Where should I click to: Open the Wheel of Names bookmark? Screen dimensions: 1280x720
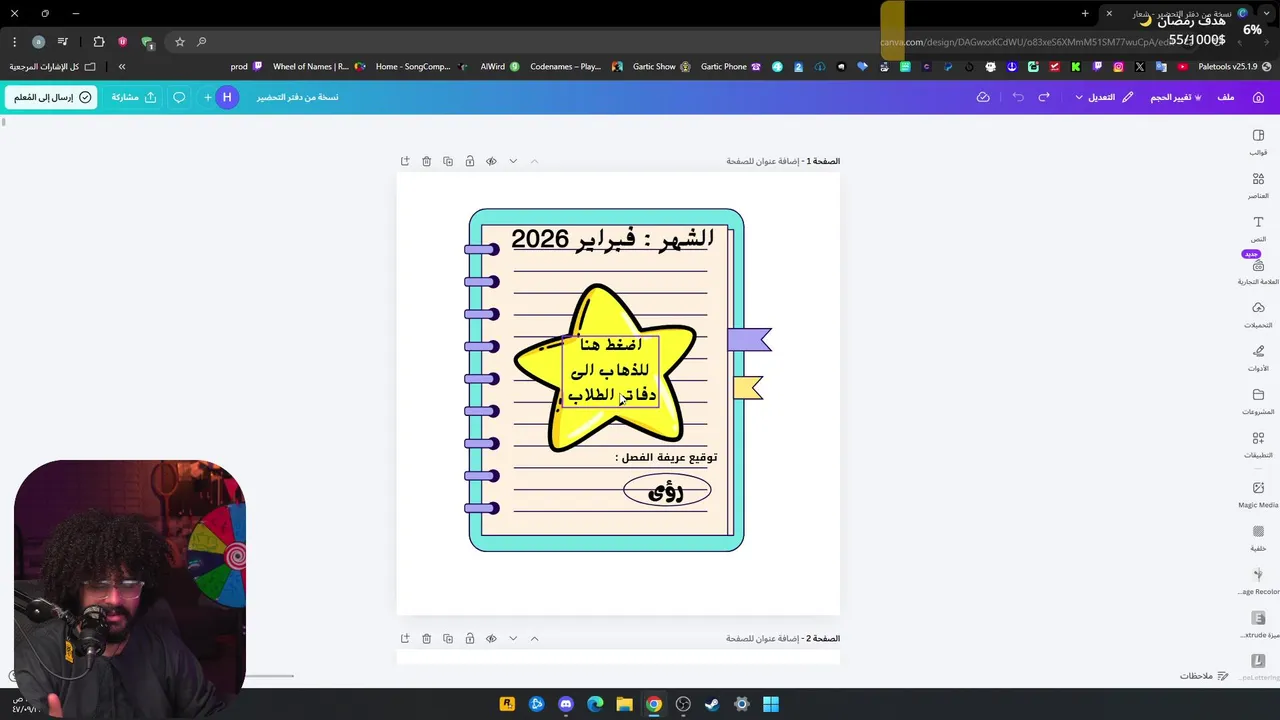317,67
